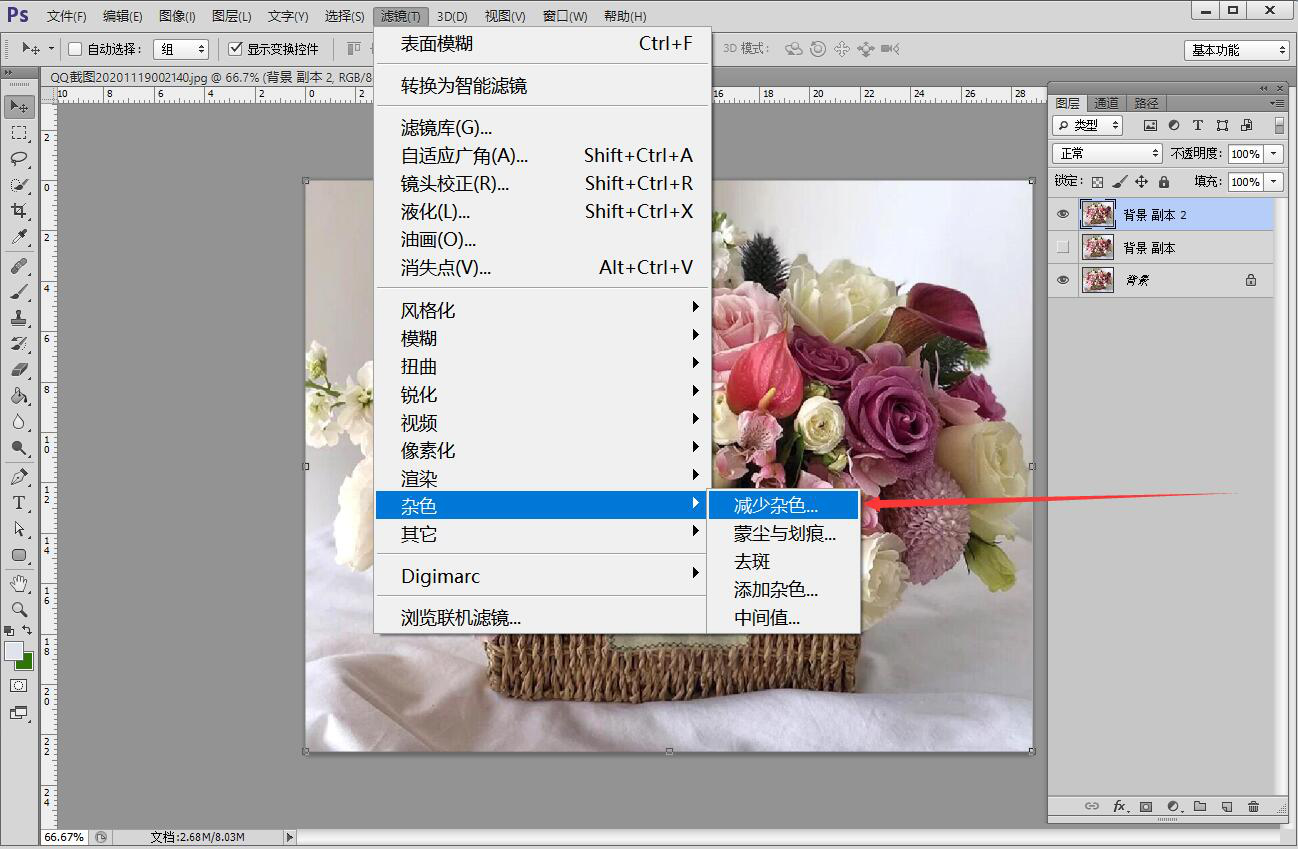This screenshot has height=849, width=1298.
Task: Create a new layer
Action: coord(1227,806)
